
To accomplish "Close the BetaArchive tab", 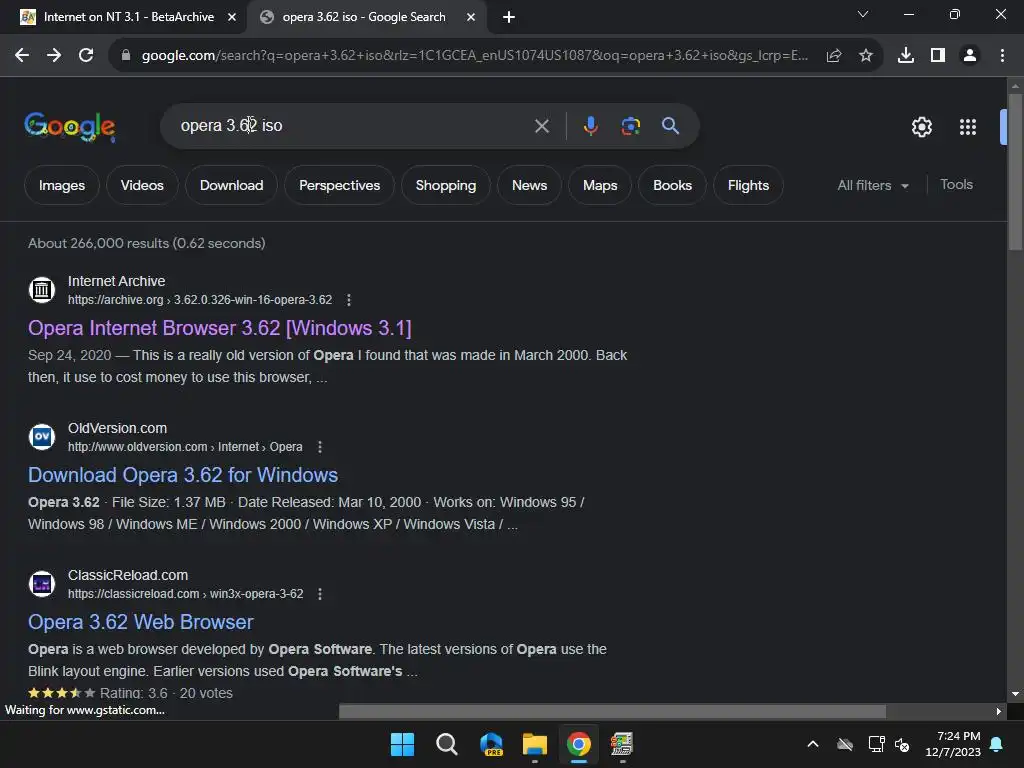I will [232, 17].
